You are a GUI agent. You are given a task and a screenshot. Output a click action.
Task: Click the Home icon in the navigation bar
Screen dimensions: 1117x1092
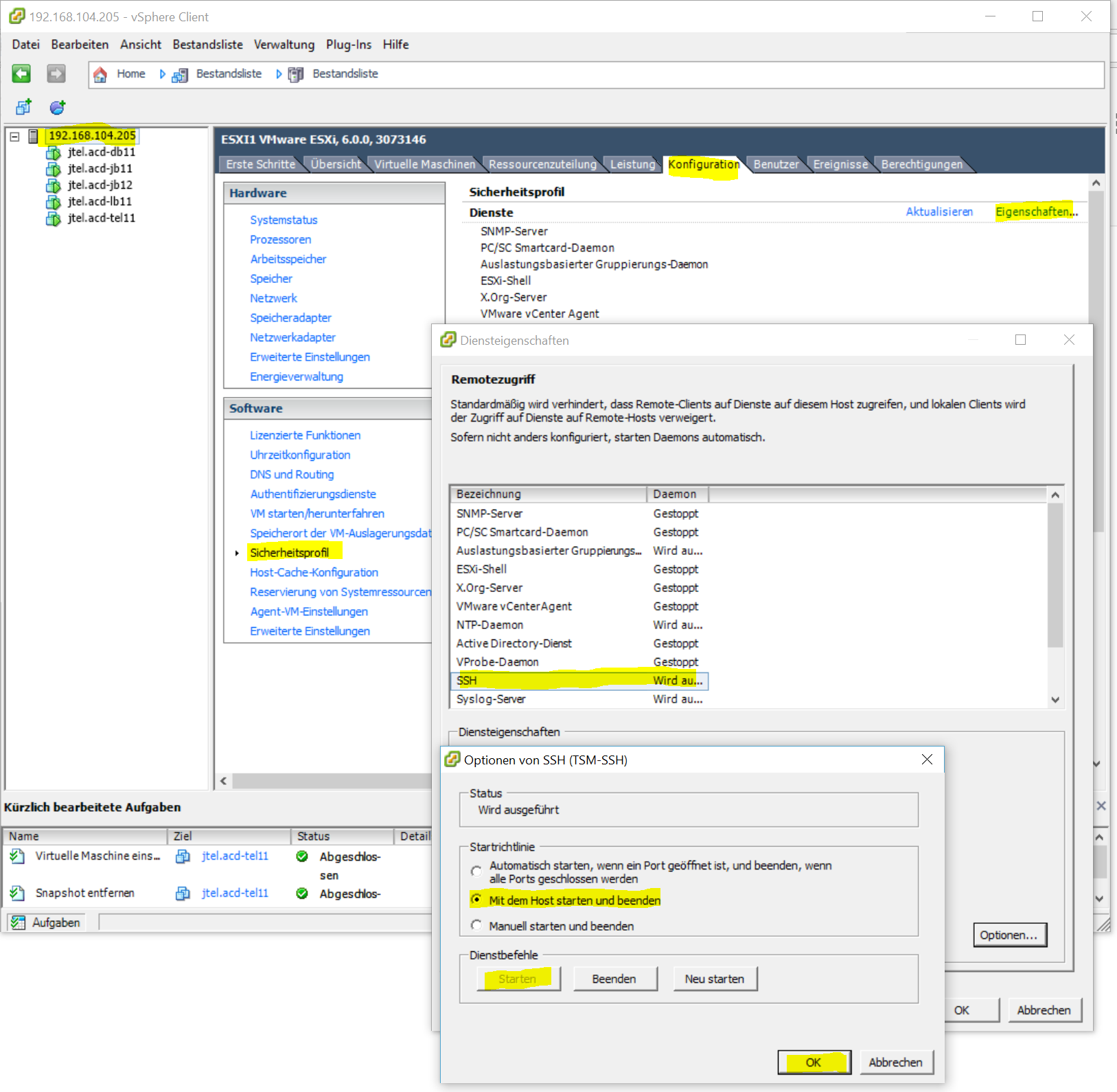[x=100, y=73]
